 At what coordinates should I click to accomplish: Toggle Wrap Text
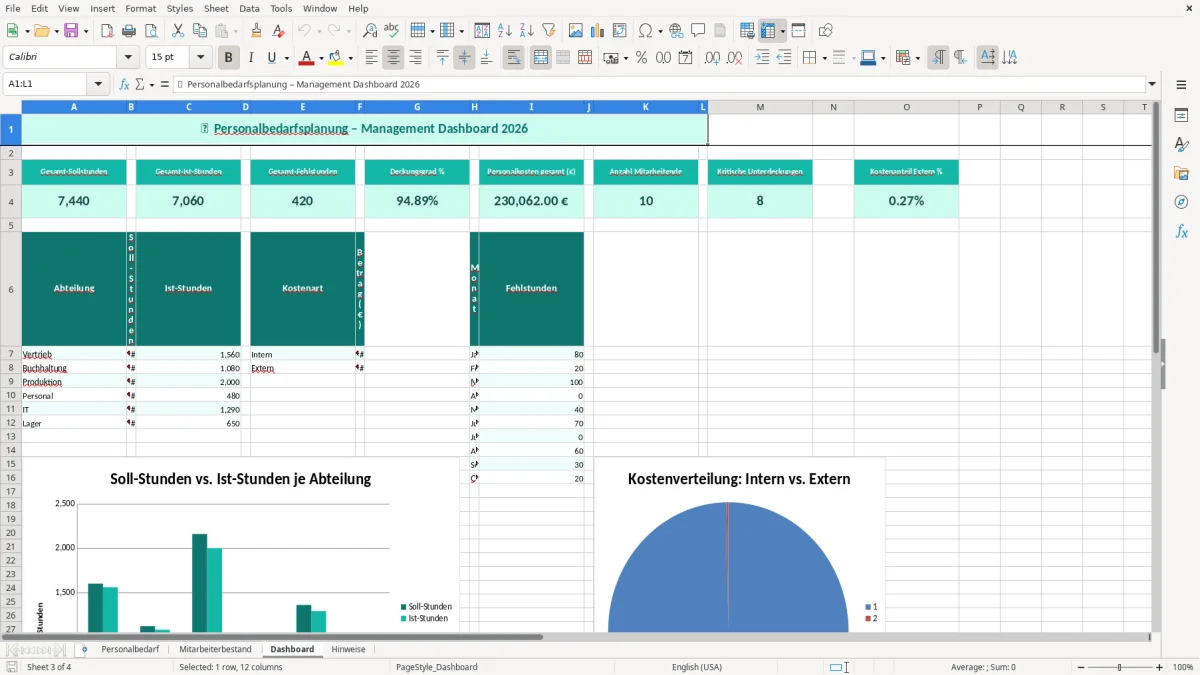click(514, 58)
